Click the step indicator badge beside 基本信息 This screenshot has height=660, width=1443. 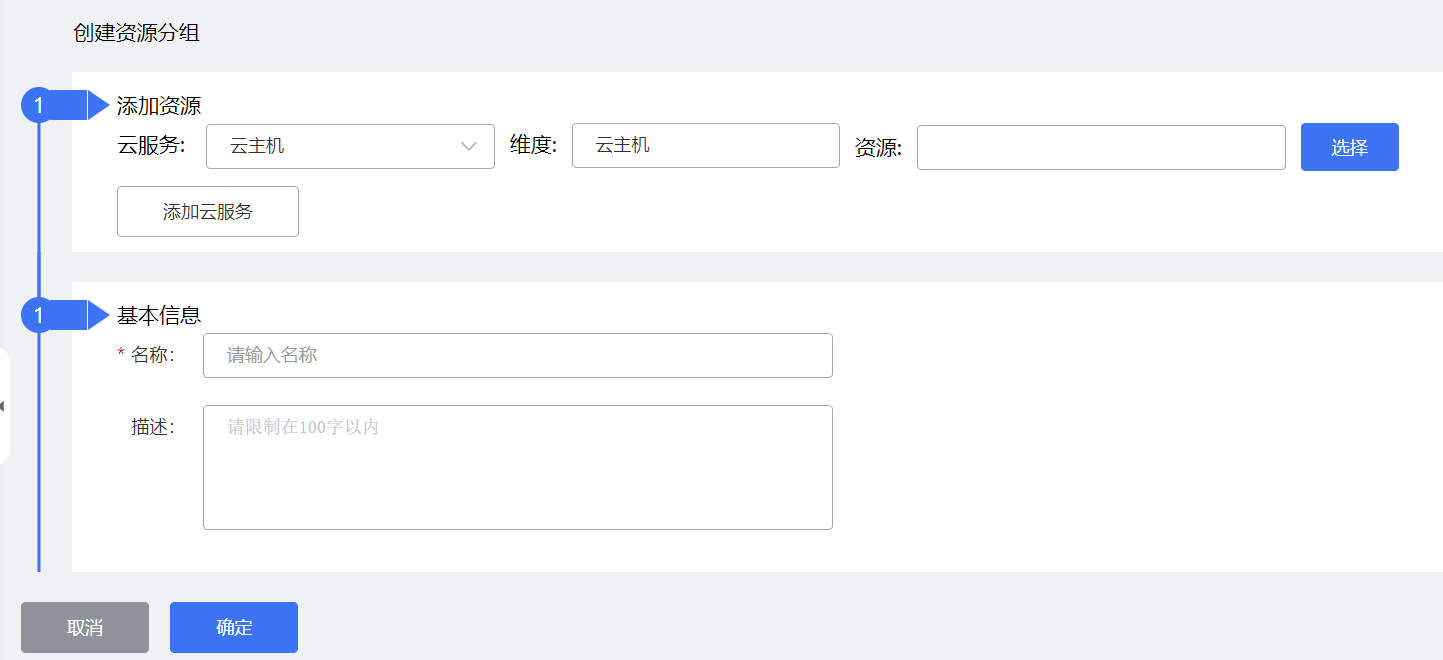pos(36,314)
